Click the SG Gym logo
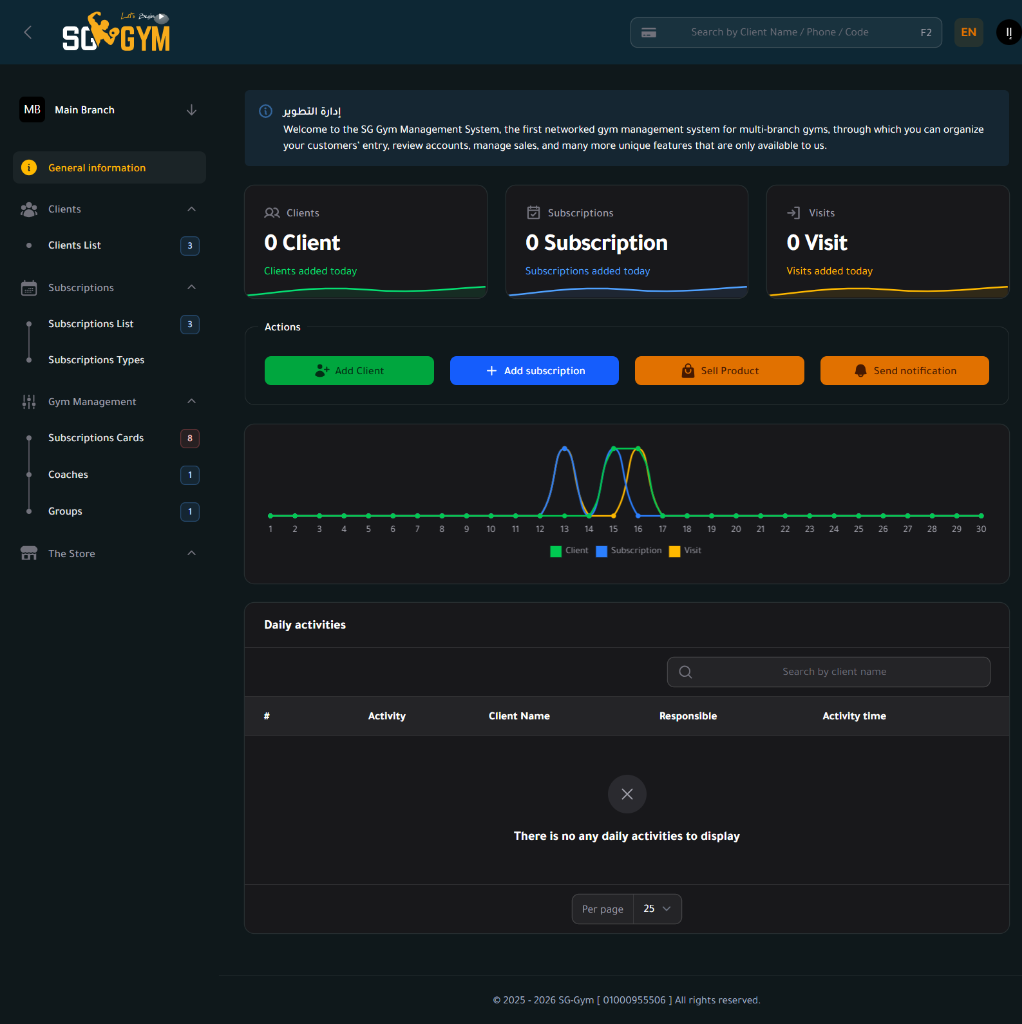Image resolution: width=1022 pixels, height=1024 pixels. (x=116, y=31)
